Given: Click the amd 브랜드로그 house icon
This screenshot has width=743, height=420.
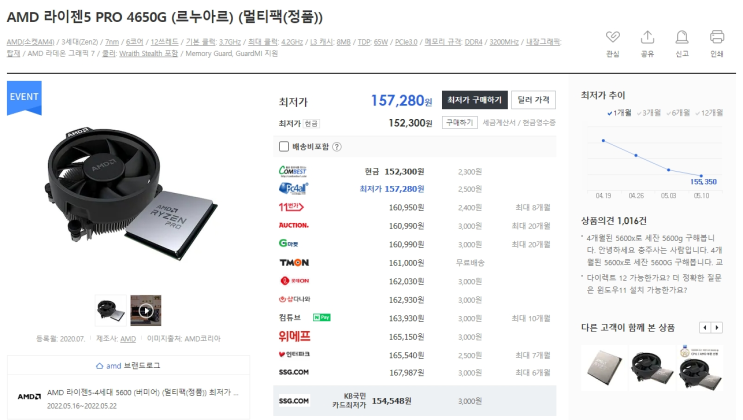Looking at the screenshot, I should [x=100, y=366].
